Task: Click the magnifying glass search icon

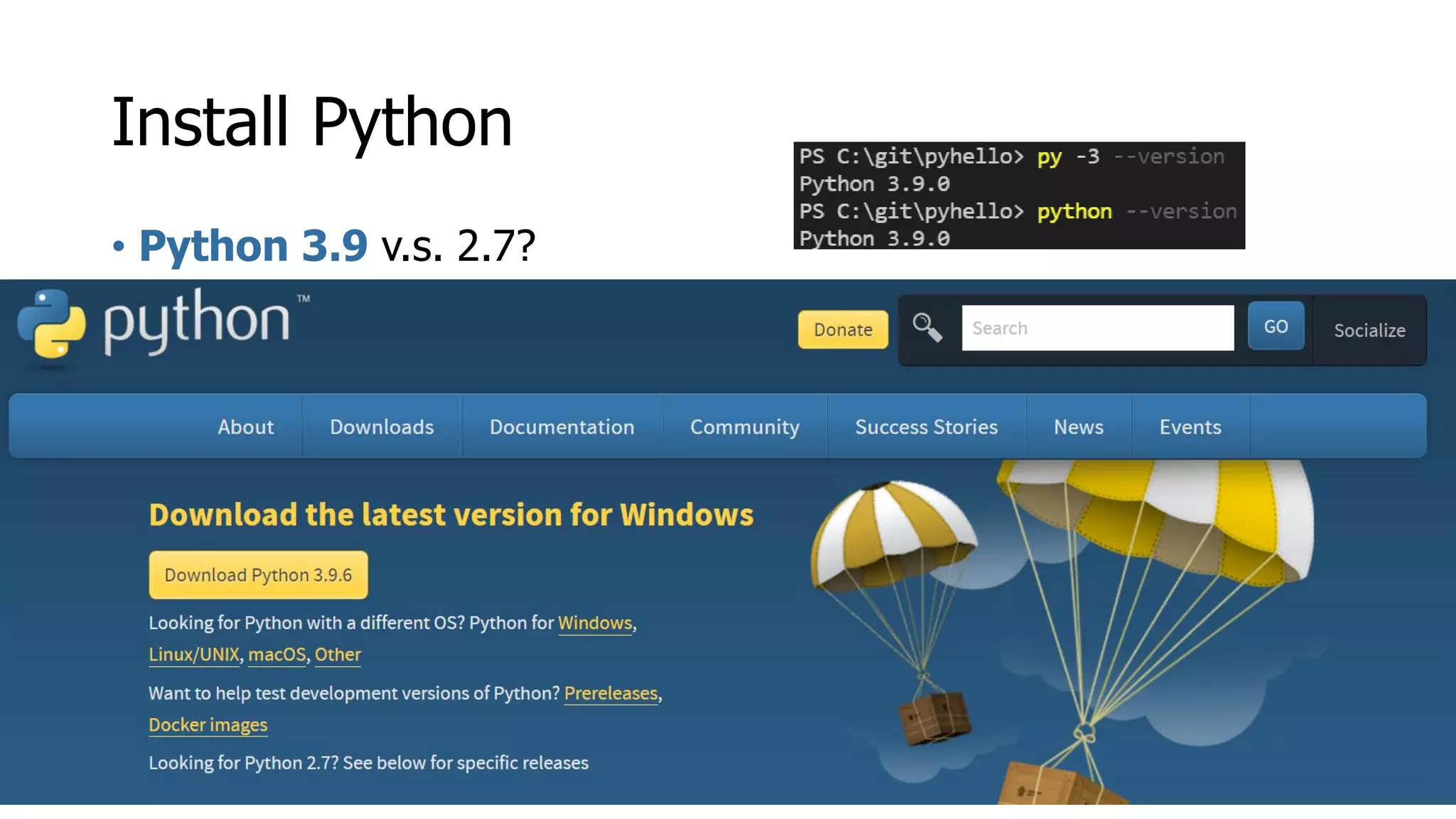Action: (x=927, y=328)
